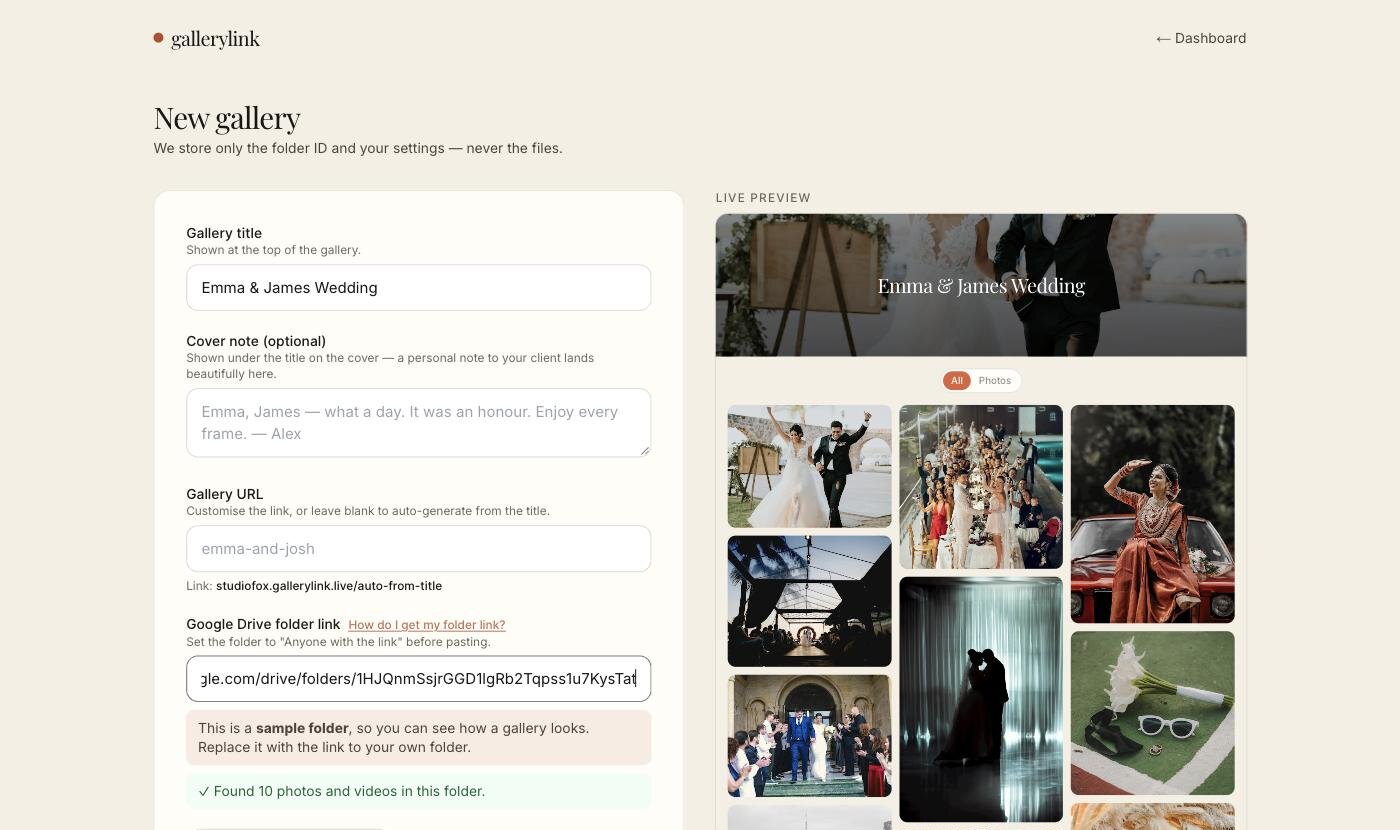Select the All filter tab in preview
The image size is (1400, 830).
click(957, 381)
